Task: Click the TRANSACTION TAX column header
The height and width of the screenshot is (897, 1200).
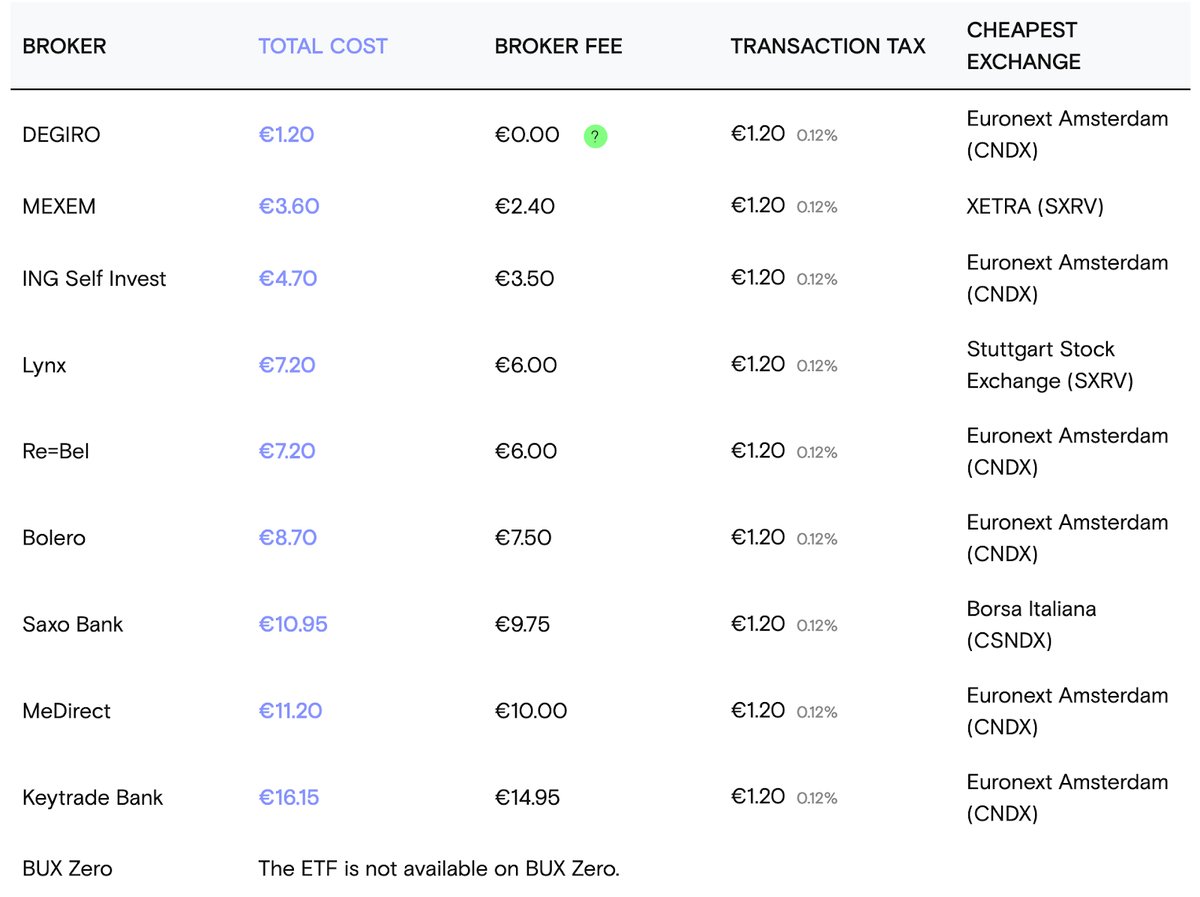Action: (x=828, y=46)
